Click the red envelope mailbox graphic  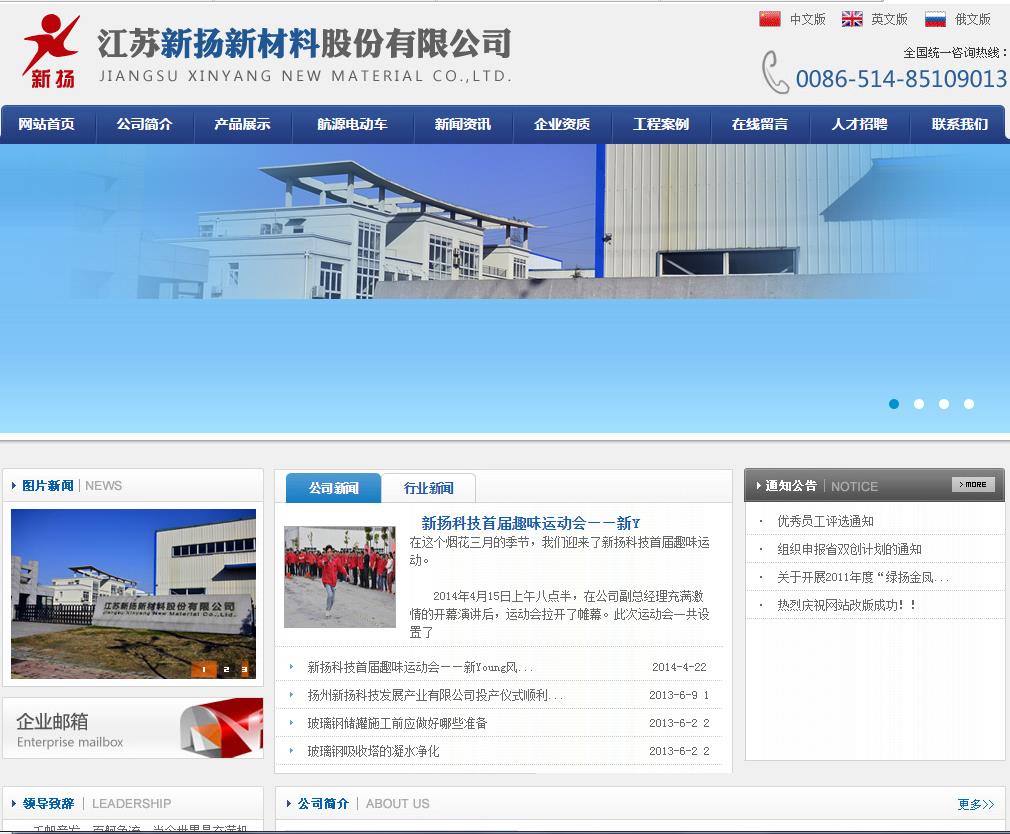222,728
